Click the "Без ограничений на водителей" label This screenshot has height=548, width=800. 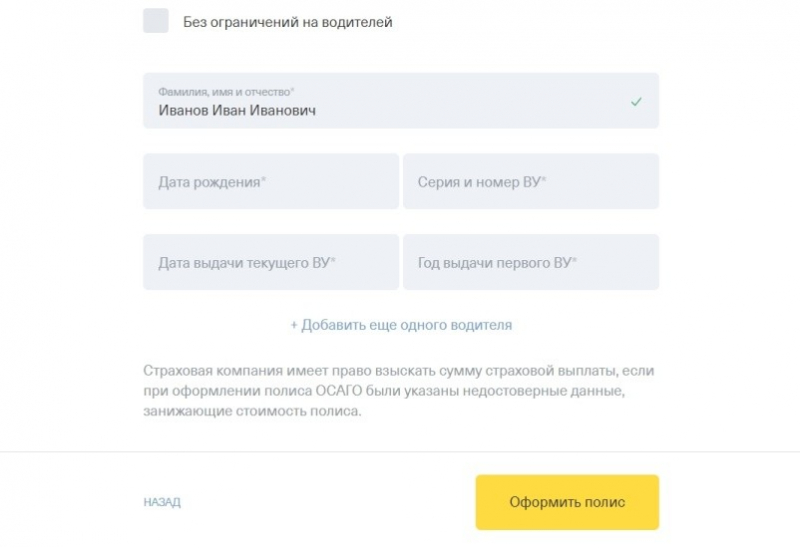point(288,22)
